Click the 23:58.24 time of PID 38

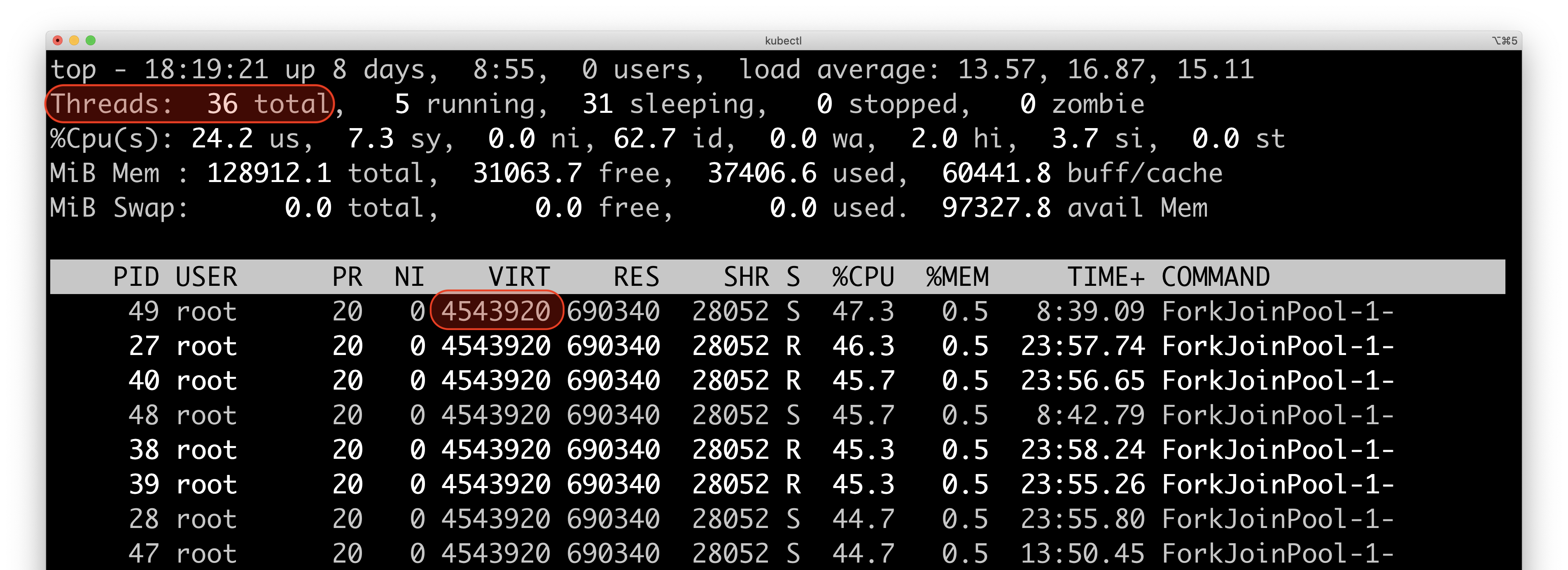point(1082,450)
